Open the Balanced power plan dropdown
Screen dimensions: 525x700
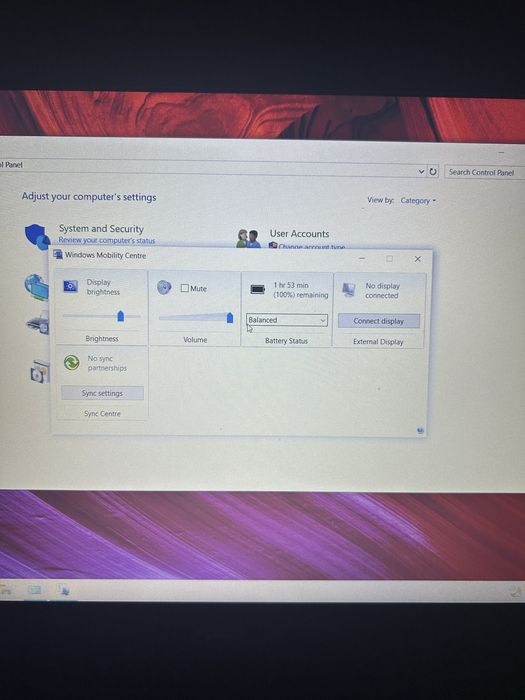tap(287, 320)
